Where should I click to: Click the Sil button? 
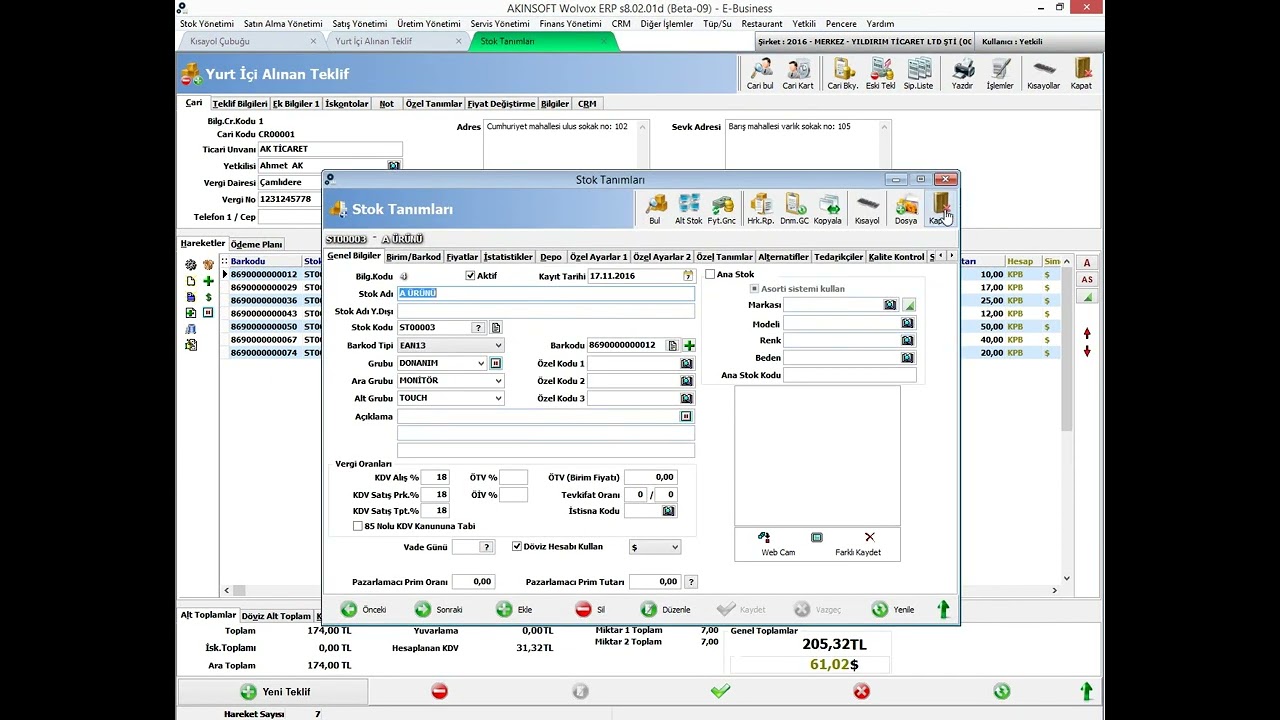coord(591,609)
